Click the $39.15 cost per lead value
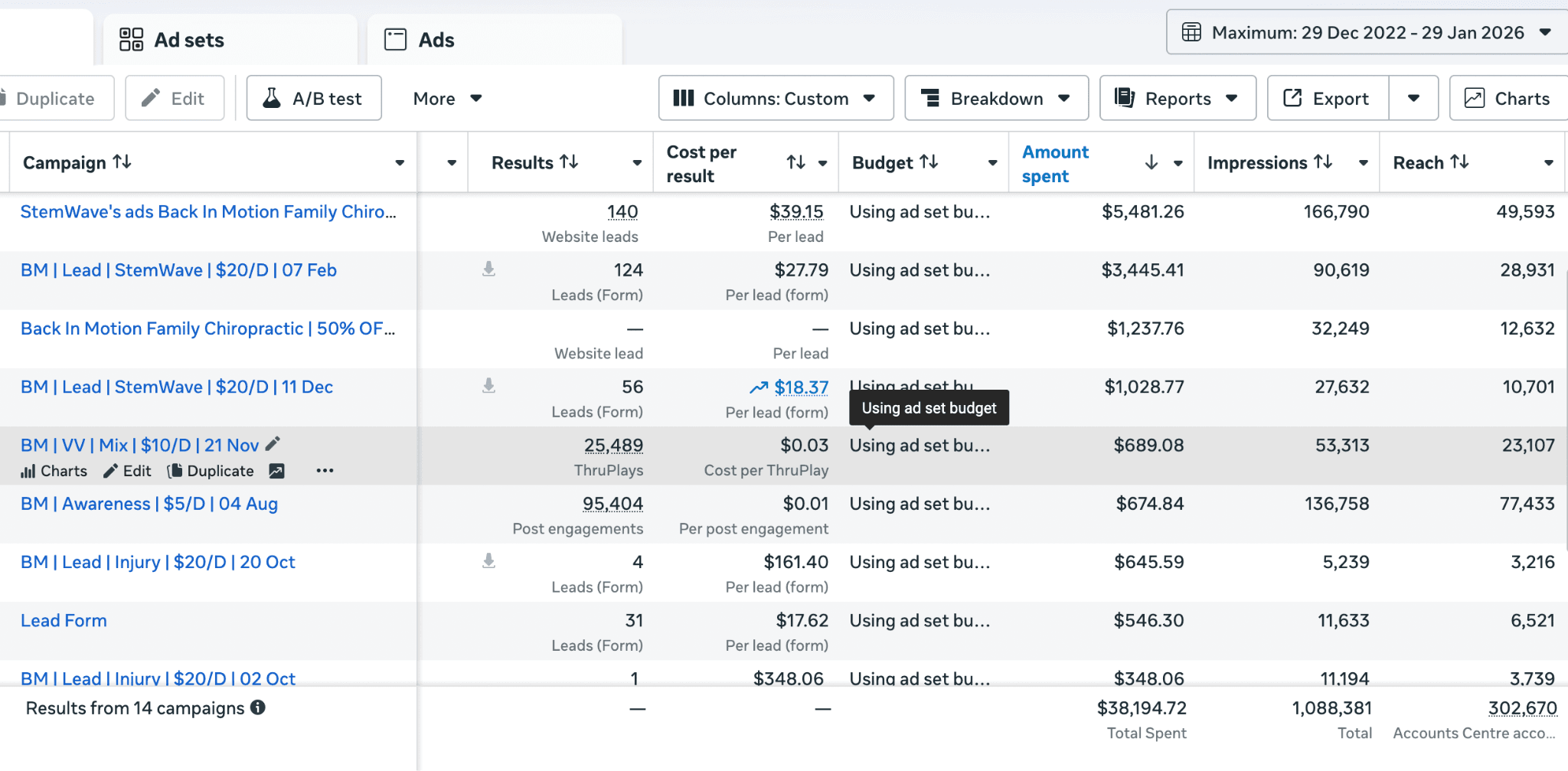Viewport: 1568px width, 771px height. (796, 212)
